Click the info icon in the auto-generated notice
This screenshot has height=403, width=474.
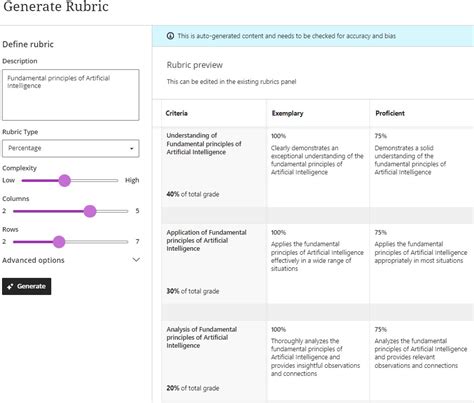coord(170,36)
